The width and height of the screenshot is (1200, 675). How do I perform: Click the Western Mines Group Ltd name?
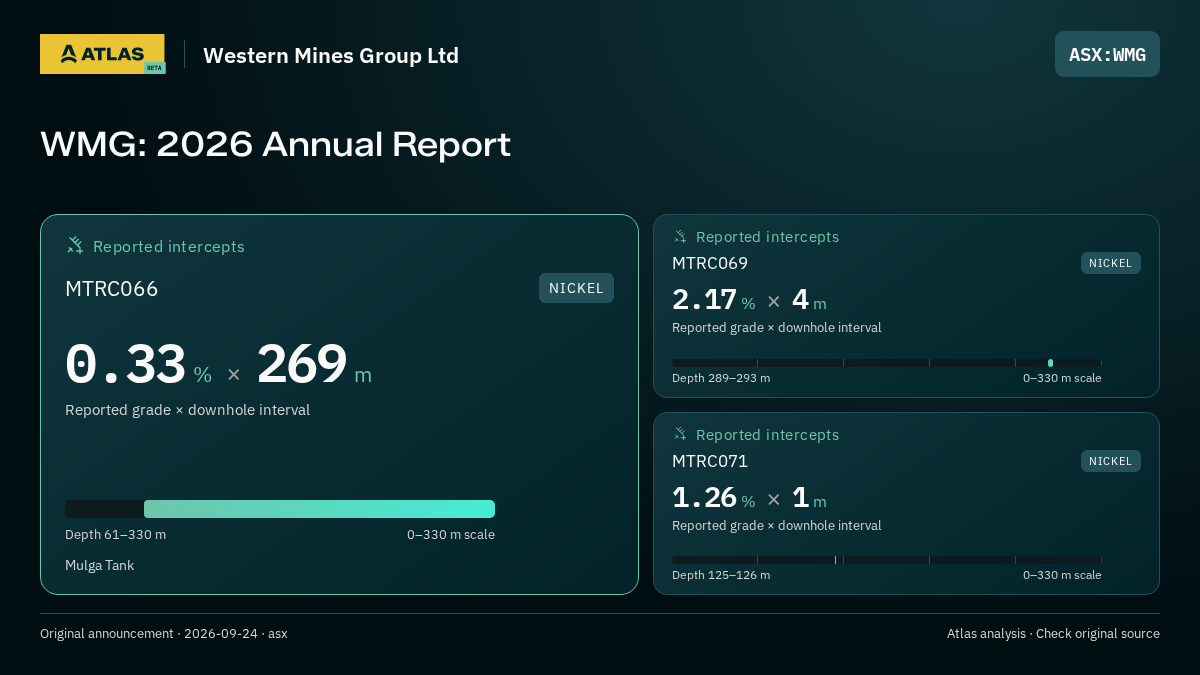tap(331, 55)
